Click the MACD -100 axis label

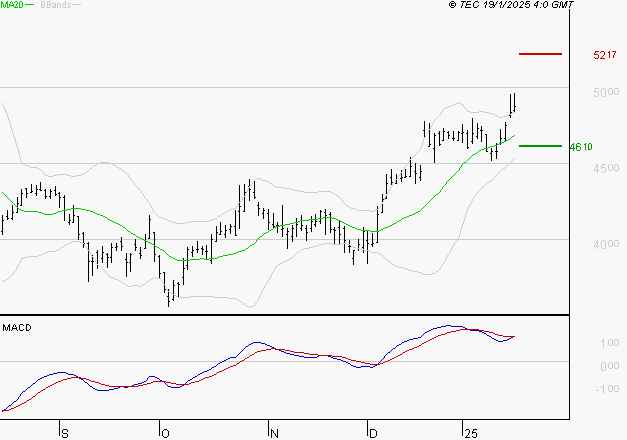click(x=607, y=389)
